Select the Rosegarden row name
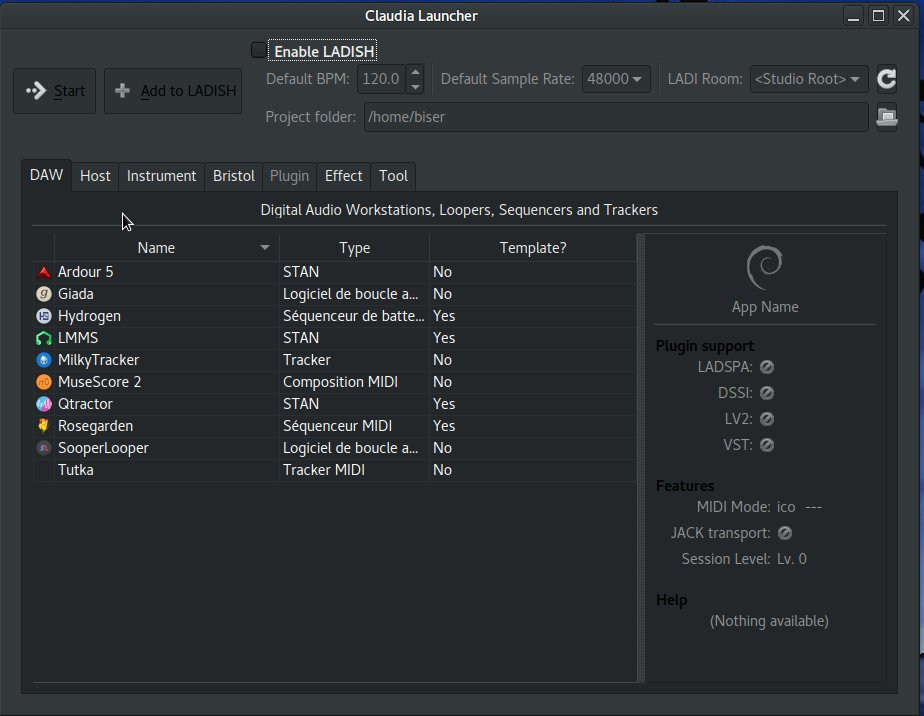 tap(95, 426)
